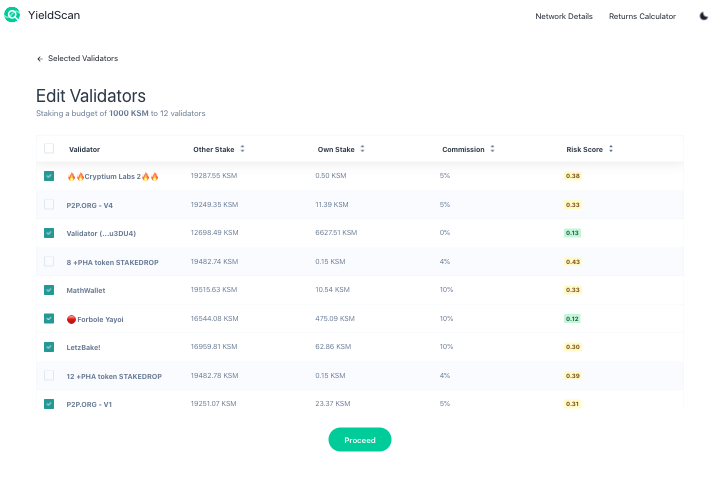This screenshot has height=489, width=720.
Task: Click the YieldScan logo icon
Action: (12, 15)
